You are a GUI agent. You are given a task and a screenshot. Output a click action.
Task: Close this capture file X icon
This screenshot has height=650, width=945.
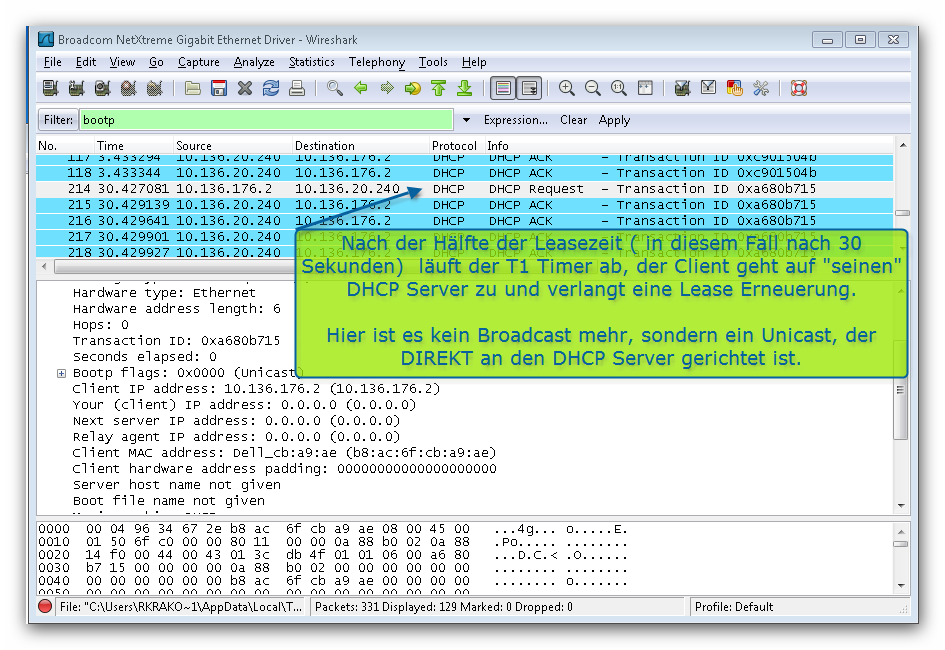245,89
